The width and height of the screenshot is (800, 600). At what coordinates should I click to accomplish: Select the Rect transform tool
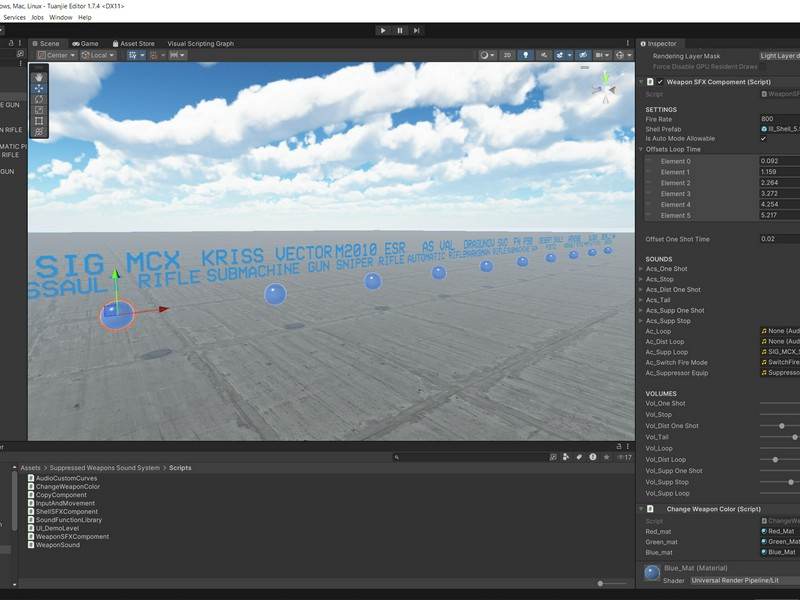click(x=39, y=121)
